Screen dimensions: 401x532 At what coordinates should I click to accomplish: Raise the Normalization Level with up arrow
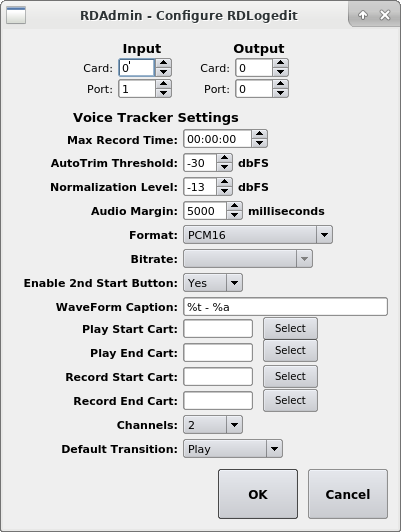point(224,182)
